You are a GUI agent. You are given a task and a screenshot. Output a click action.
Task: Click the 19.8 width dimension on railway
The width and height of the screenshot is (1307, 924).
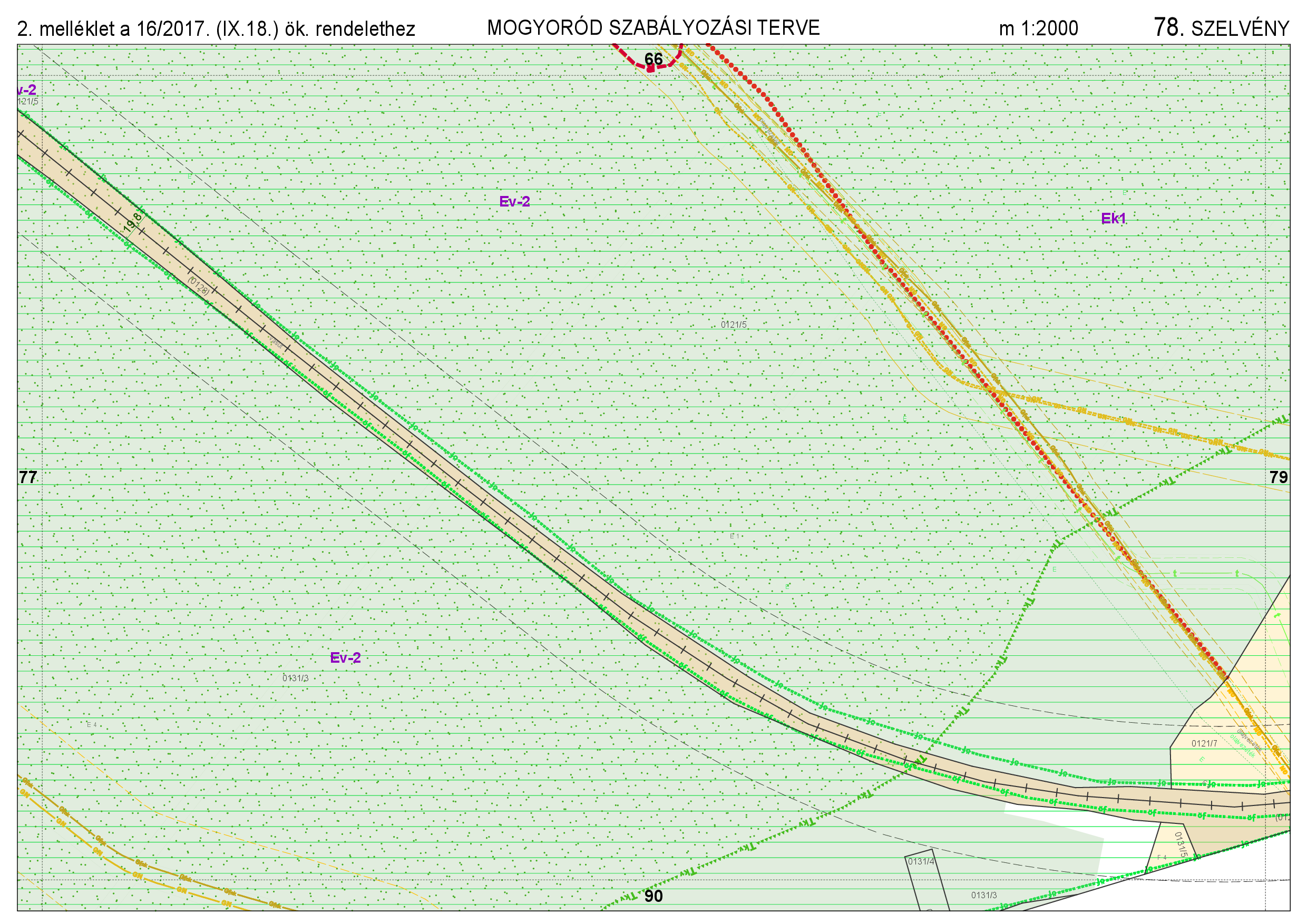(x=133, y=222)
